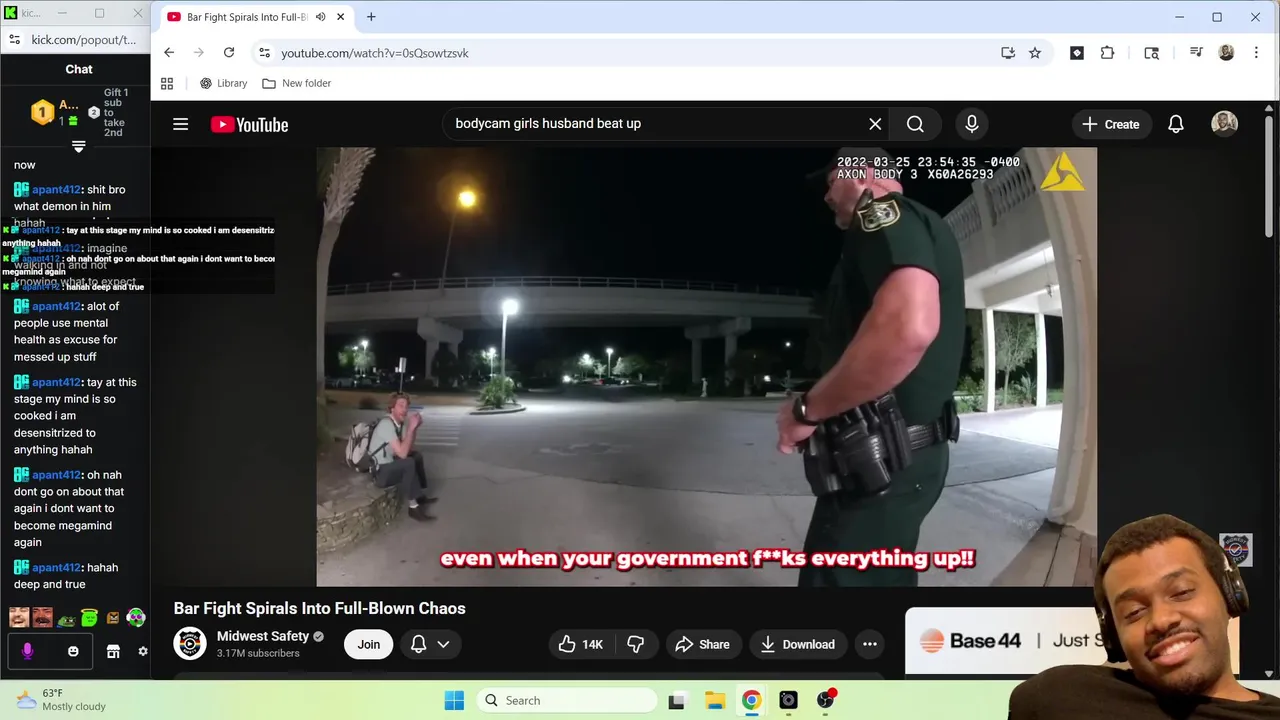Open the three-dot more actions menu
This screenshot has height=720, width=1280.
[x=870, y=644]
